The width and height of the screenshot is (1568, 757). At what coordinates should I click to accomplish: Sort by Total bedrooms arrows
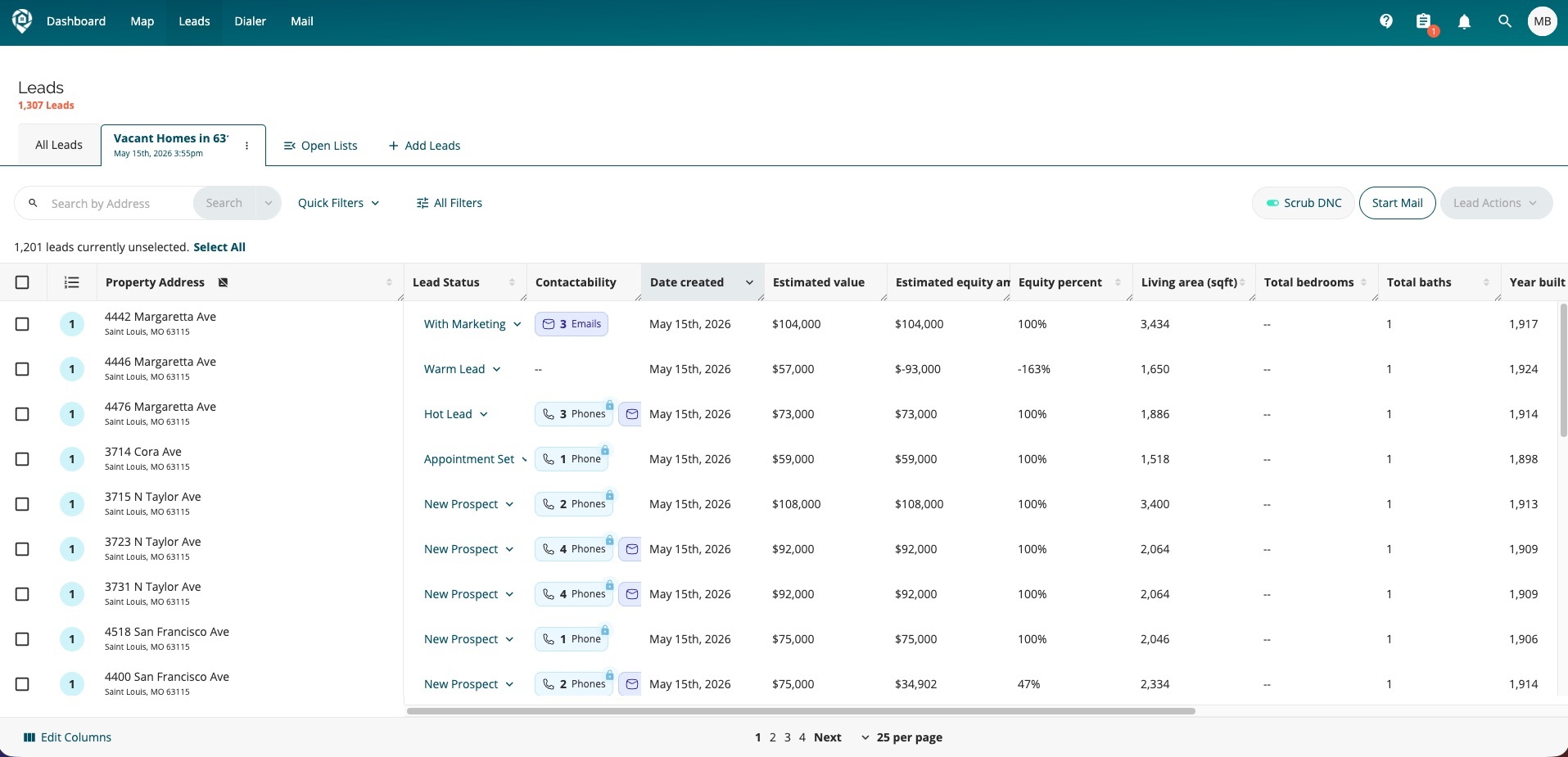1363,282
